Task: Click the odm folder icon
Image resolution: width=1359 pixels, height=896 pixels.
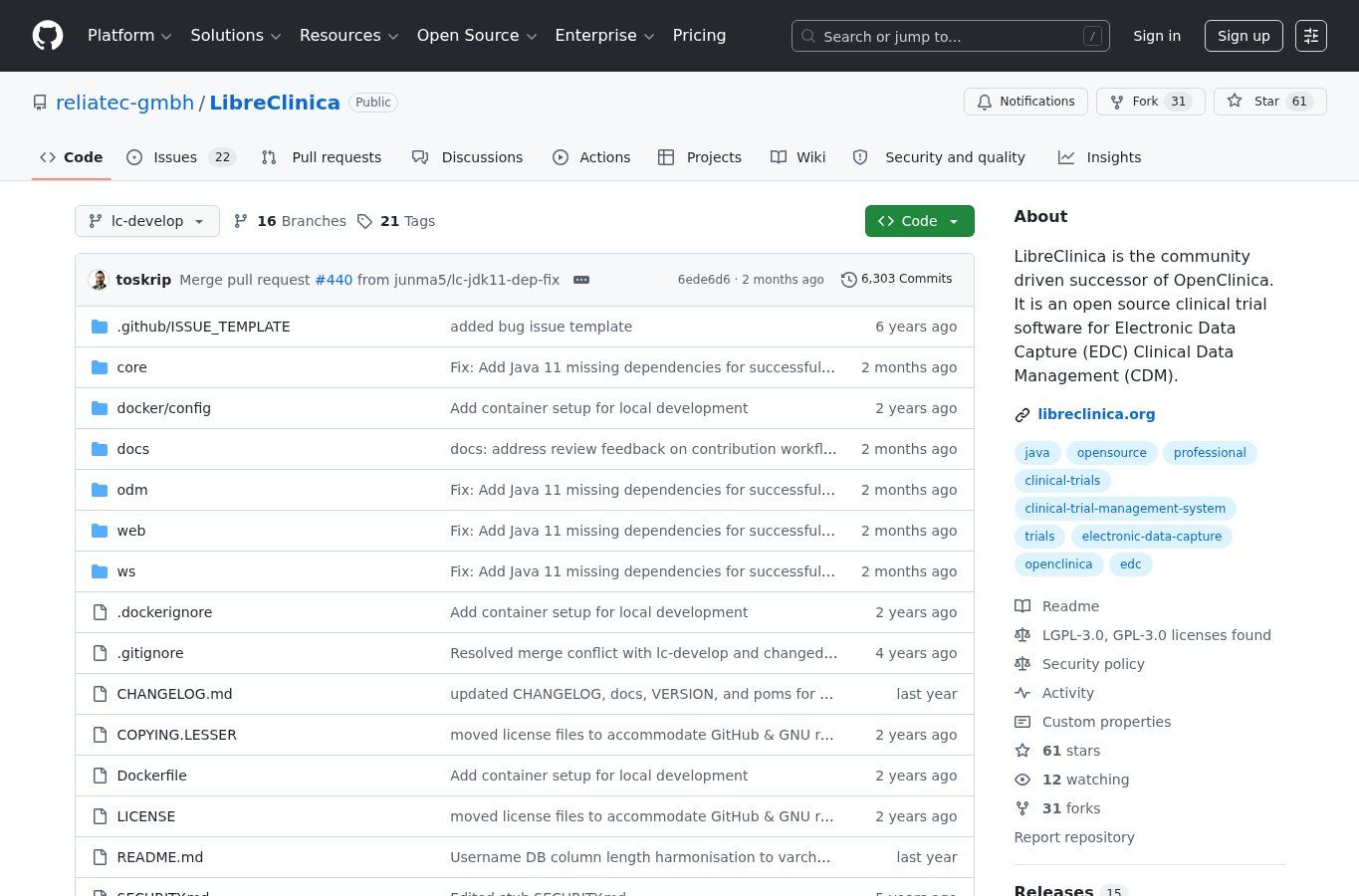Action: [100, 490]
